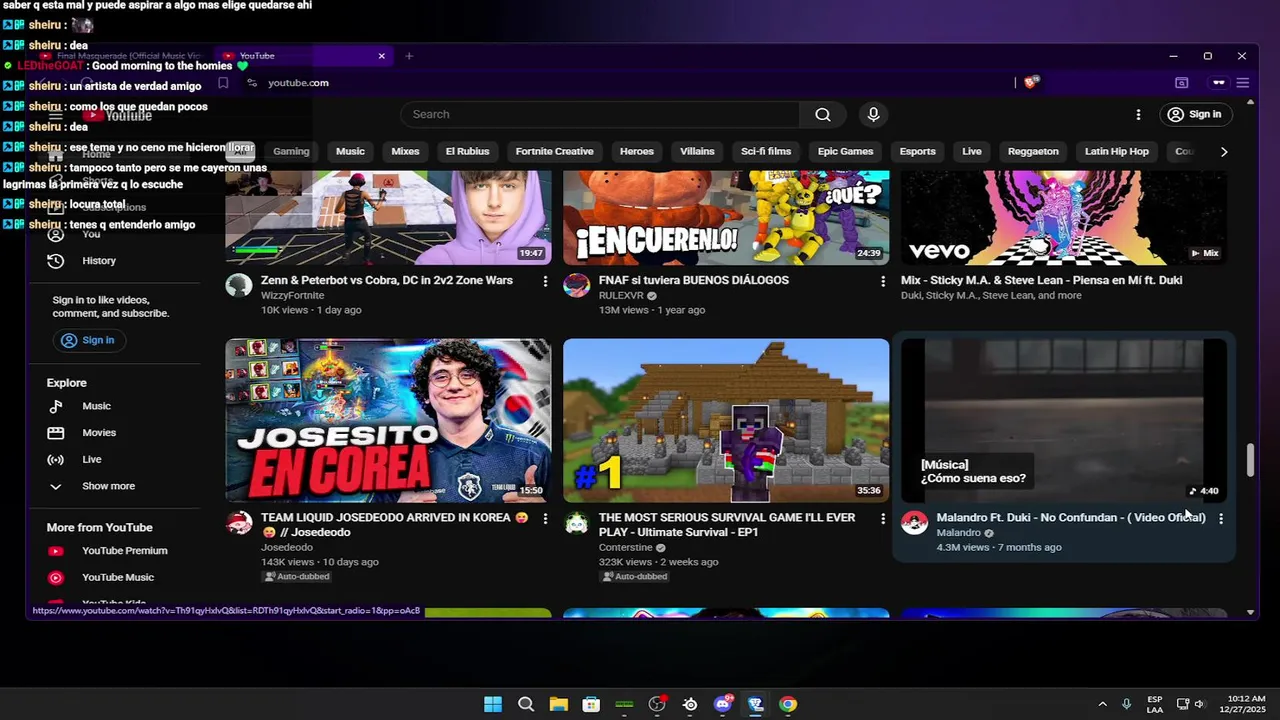This screenshot has width=1280, height=720.
Task: Open Windows taskbar search
Action: (x=526, y=704)
